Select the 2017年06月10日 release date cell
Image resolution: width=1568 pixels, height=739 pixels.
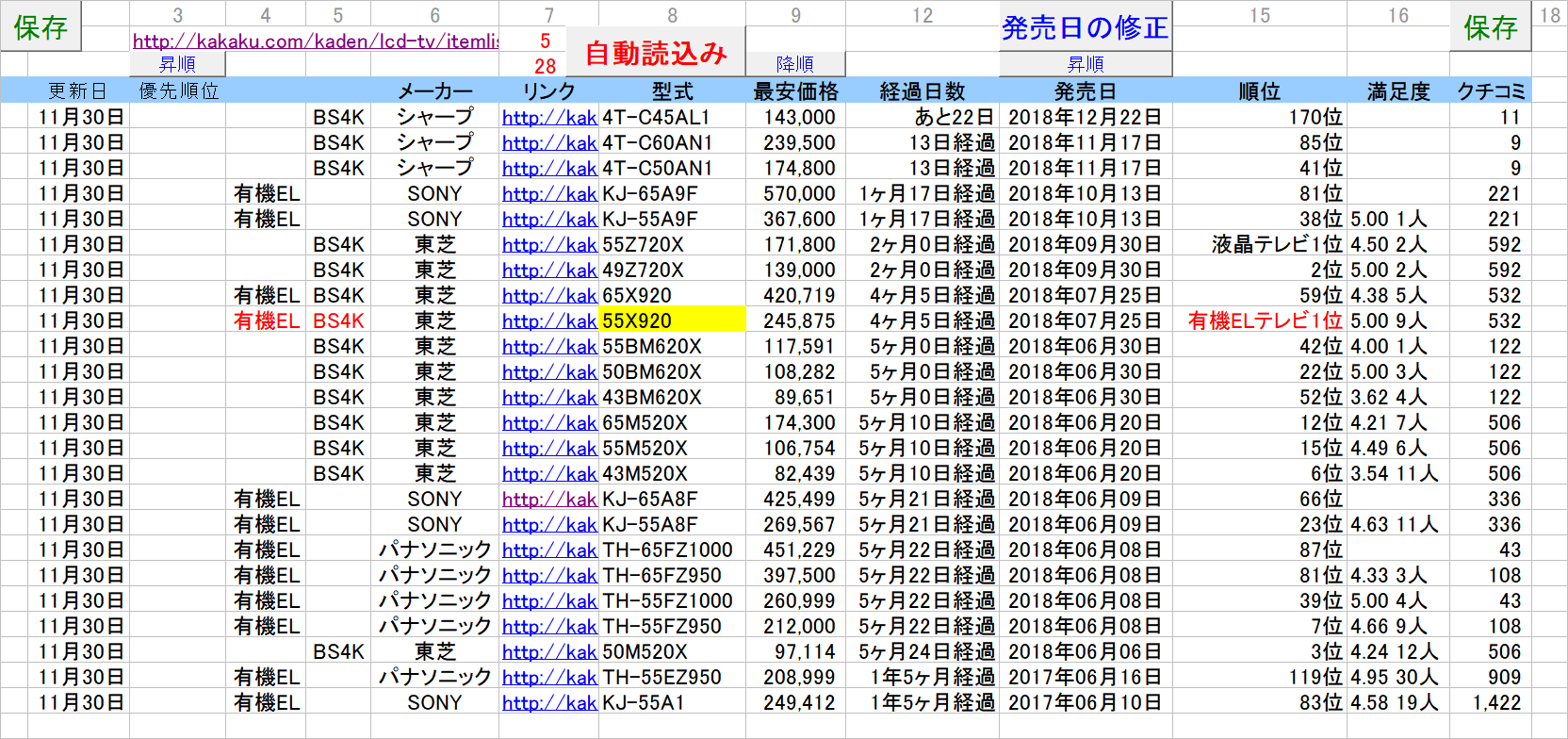point(1086,702)
